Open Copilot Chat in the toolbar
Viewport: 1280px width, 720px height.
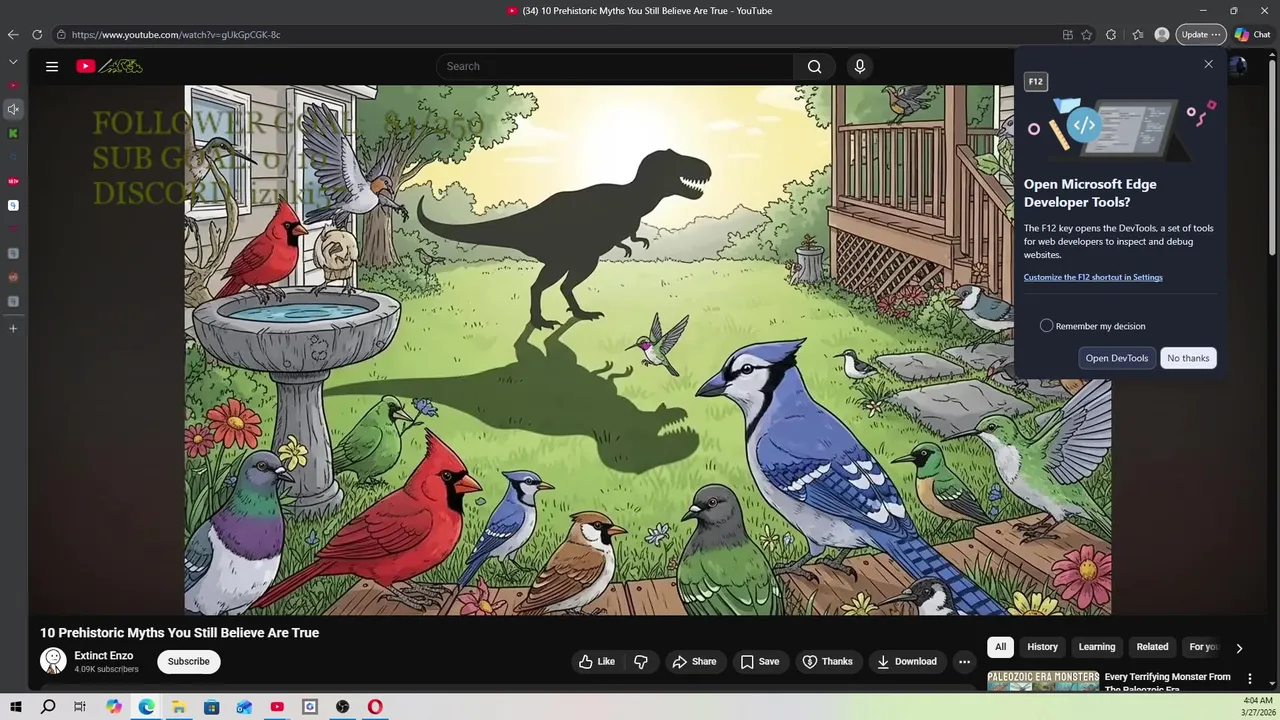(1252, 34)
